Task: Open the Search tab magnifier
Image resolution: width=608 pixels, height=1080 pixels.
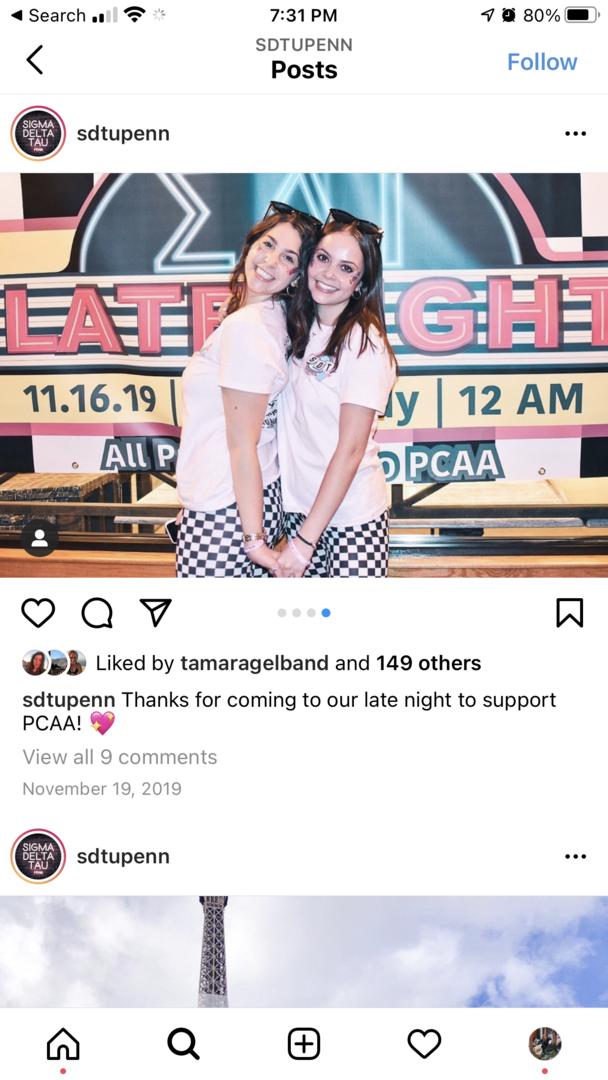Action: (183, 1043)
